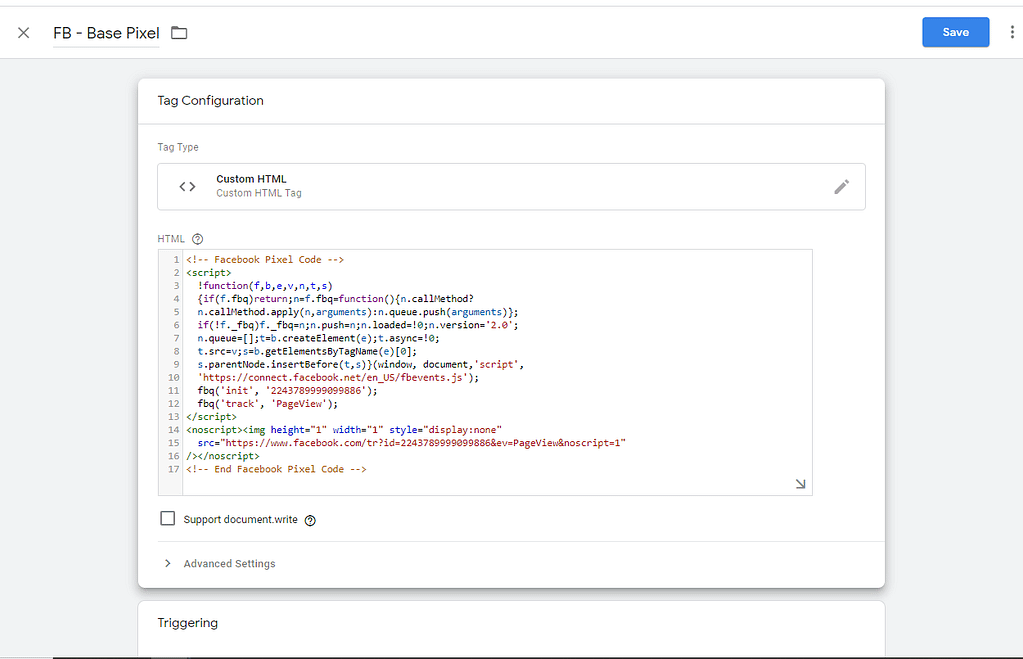The width and height of the screenshot is (1023, 659).
Task: Open the Triggering section card
Action: click(x=511, y=628)
